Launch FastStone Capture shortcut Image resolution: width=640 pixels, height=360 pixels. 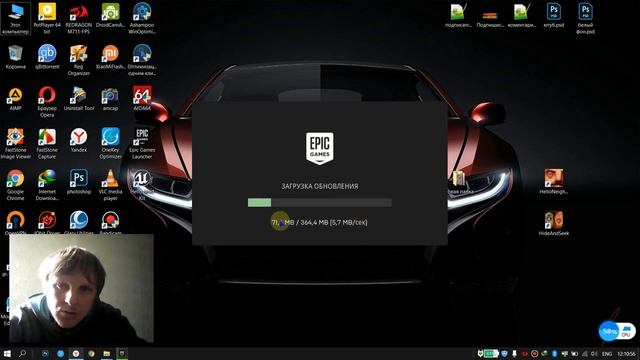[47, 144]
